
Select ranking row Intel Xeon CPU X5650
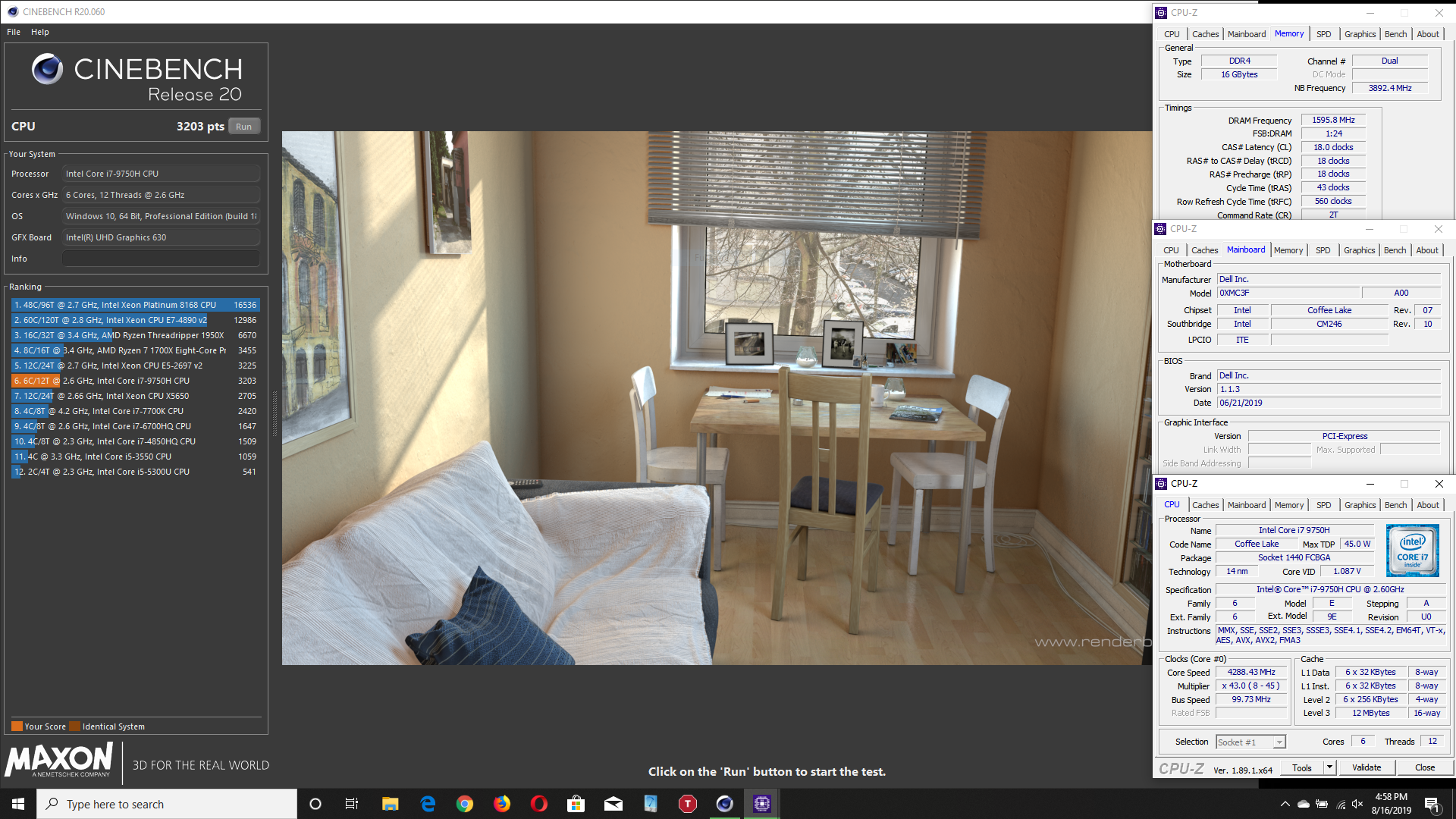136,396
